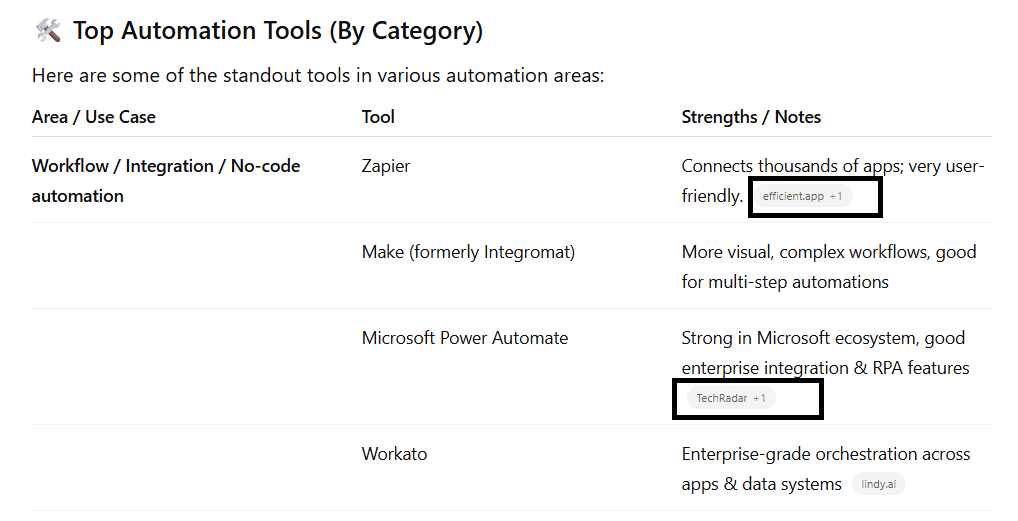Open the lindy.ai source chip
This screenshot has width=1018, height=521.
(x=879, y=485)
